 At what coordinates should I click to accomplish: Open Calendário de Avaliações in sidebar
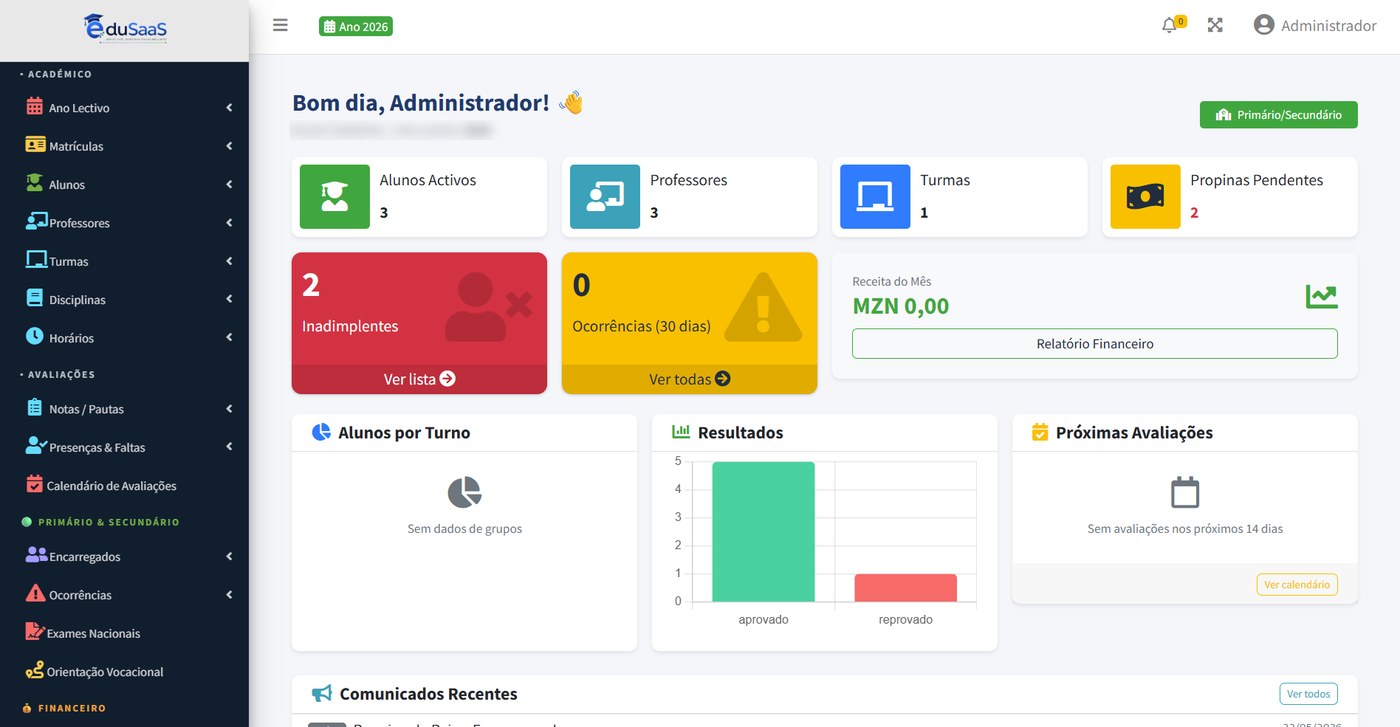coord(124,485)
